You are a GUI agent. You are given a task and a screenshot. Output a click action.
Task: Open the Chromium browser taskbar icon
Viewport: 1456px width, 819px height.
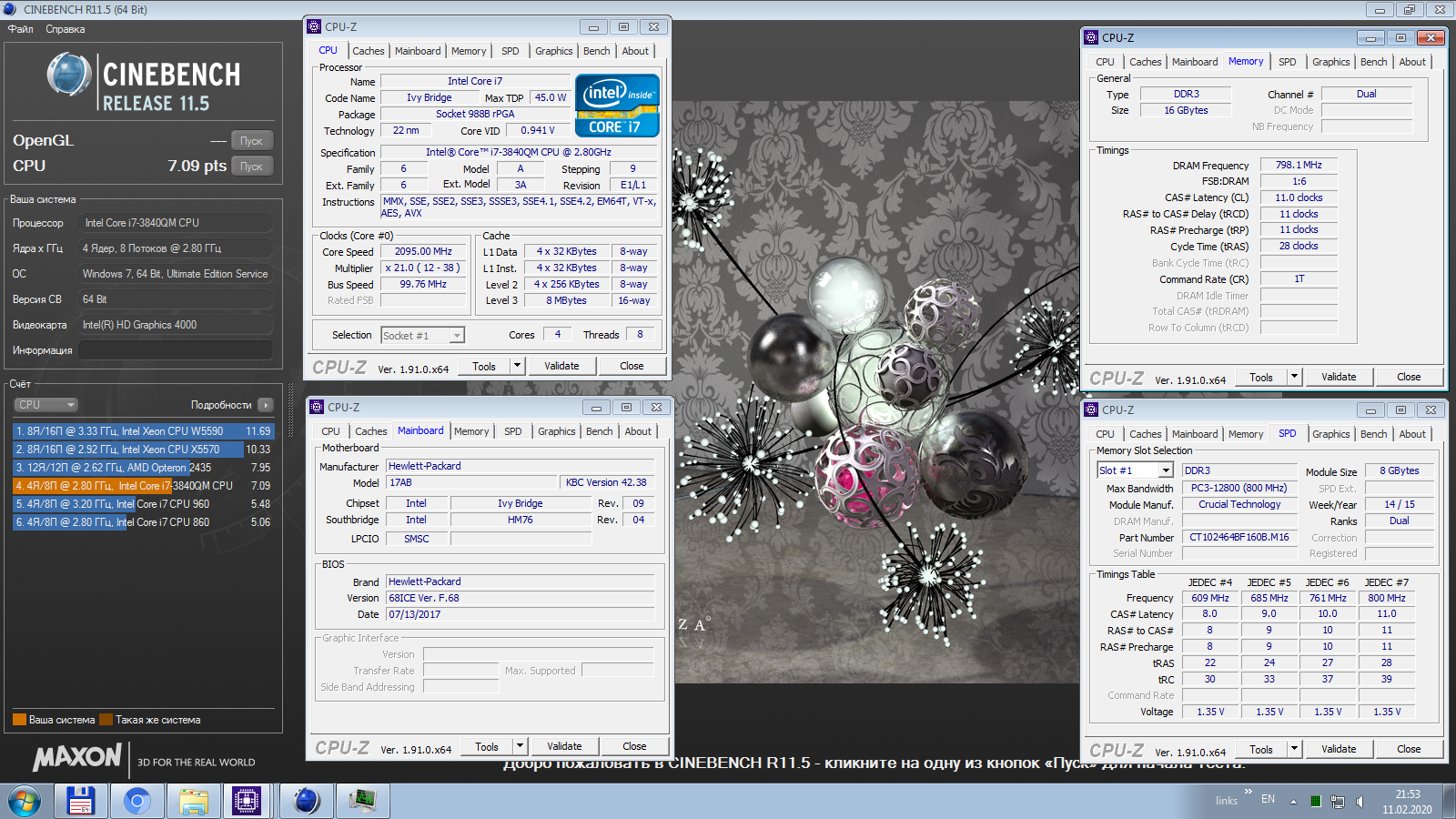(137, 802)
